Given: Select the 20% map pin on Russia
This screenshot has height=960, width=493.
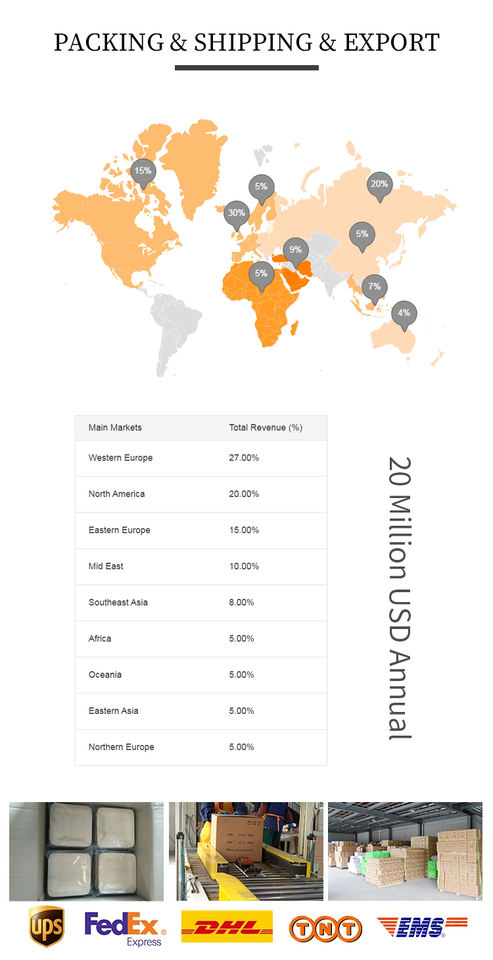Looking at the screenshot, I should [380, 187].
